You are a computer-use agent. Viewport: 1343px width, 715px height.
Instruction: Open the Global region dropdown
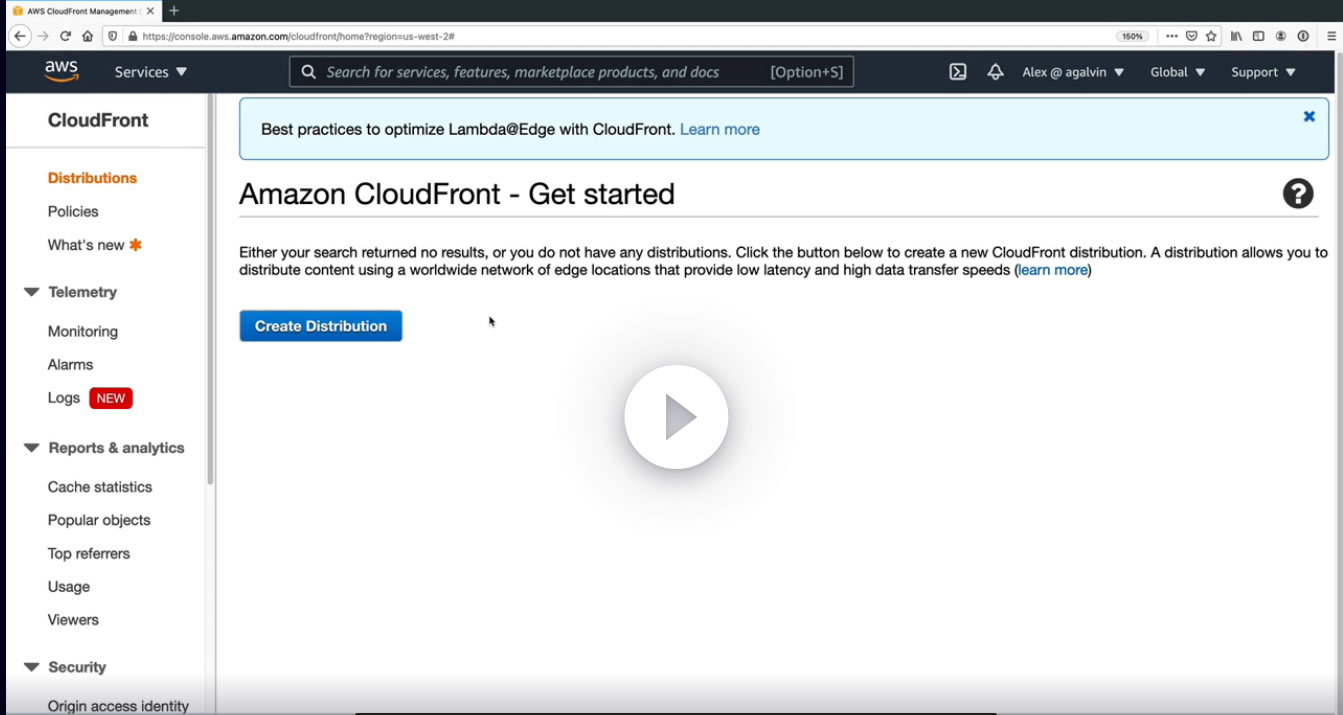click(1177, 72)
